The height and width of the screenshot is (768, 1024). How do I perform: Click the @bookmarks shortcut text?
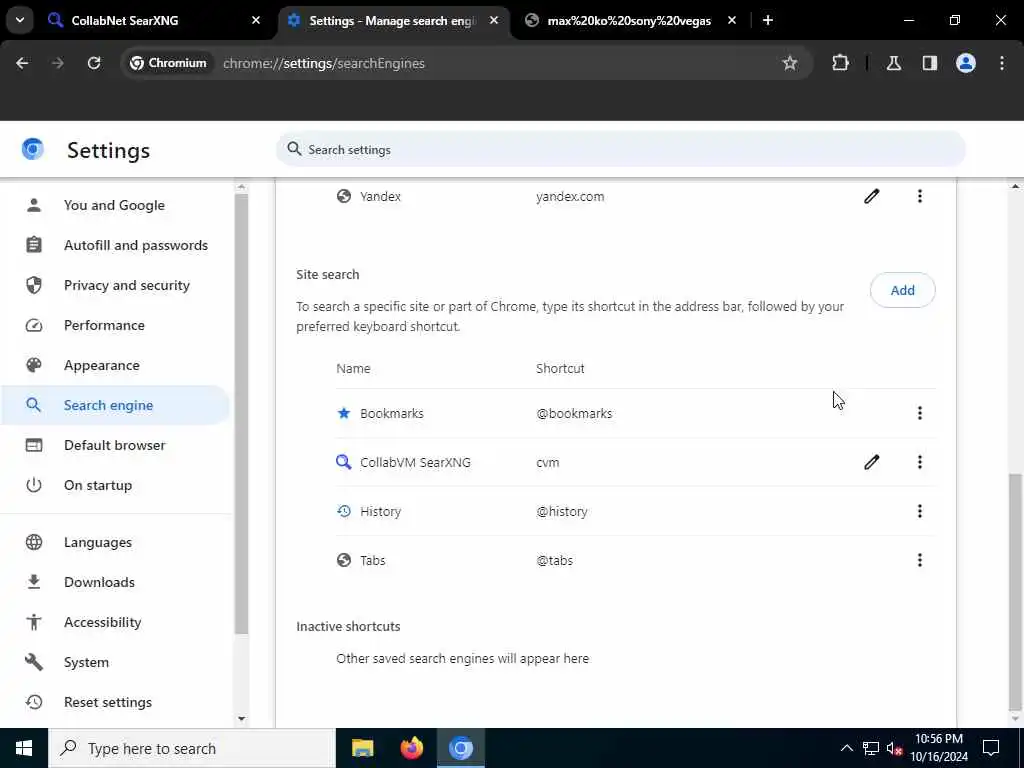point(574,413)
